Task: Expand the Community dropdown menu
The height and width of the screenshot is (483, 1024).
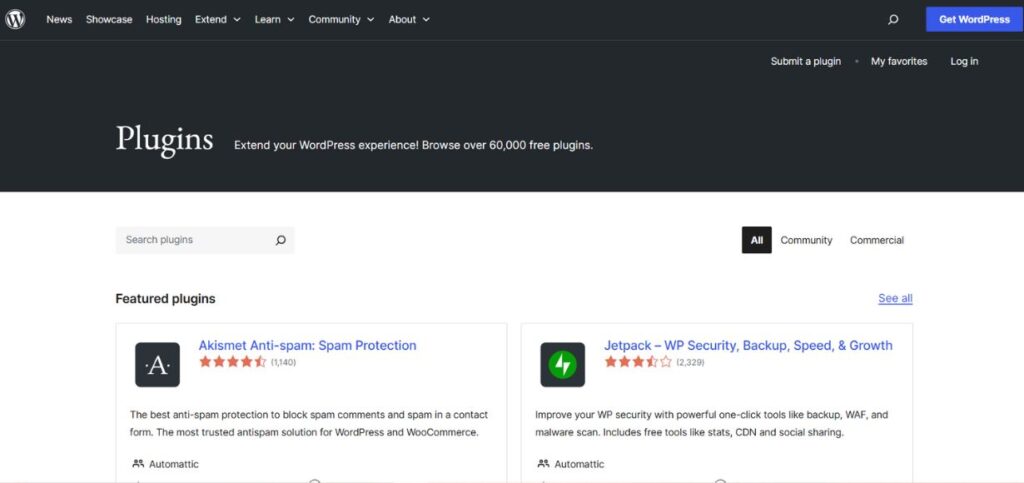Action: (x=342, y=20)
